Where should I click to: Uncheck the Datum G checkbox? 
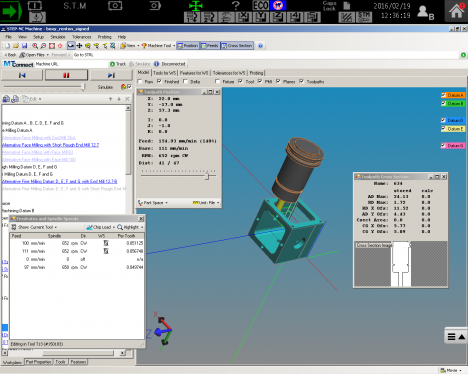click(x=443, y=145)
